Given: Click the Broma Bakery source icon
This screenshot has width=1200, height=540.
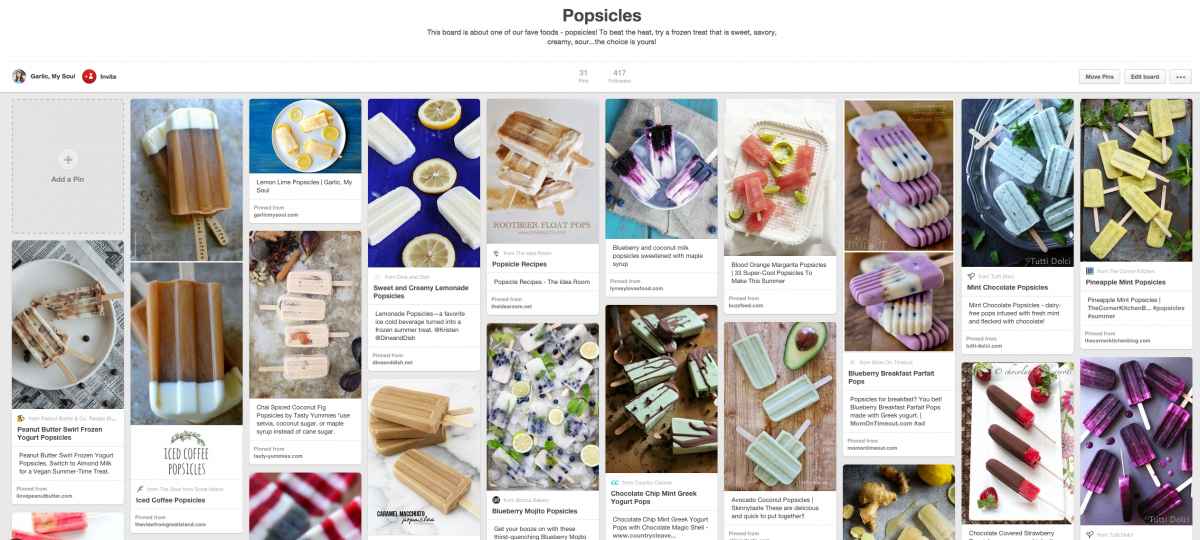Looking at the screenshot, I should pyautogui.click(x=496, y=499).
